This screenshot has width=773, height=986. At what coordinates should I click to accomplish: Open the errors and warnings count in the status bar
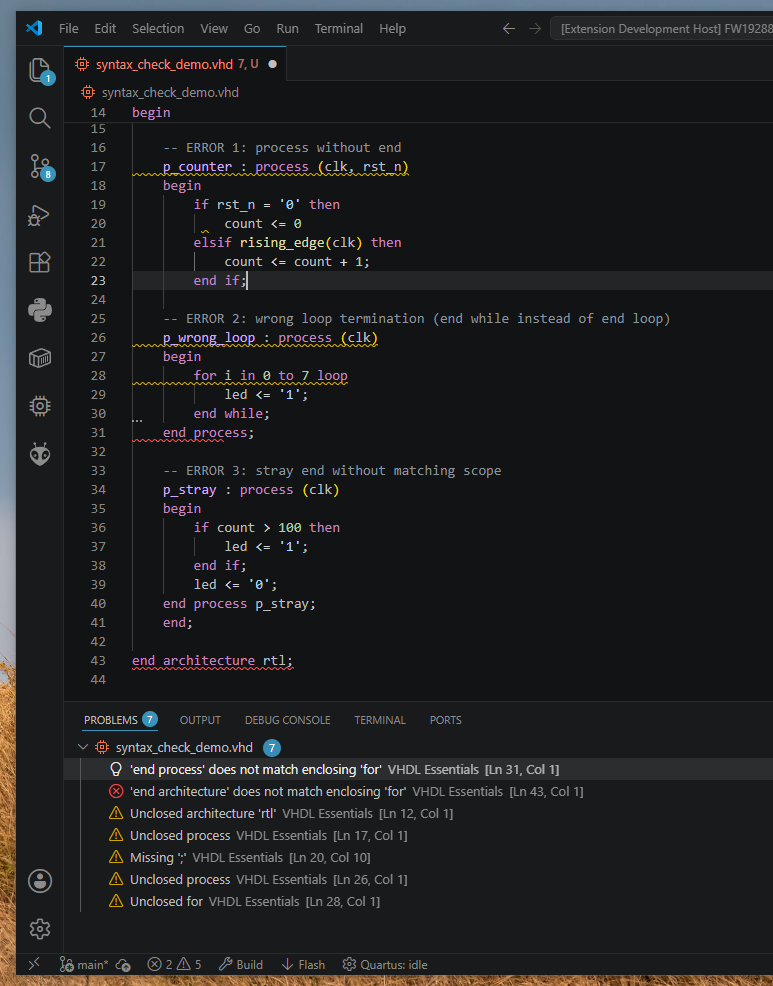click(174, 964)
